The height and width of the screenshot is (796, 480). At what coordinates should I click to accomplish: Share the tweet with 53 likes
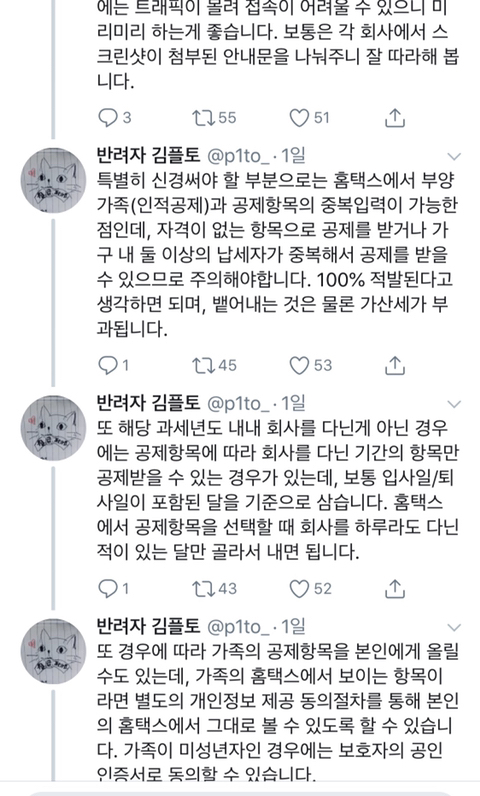tap(395, 365)
